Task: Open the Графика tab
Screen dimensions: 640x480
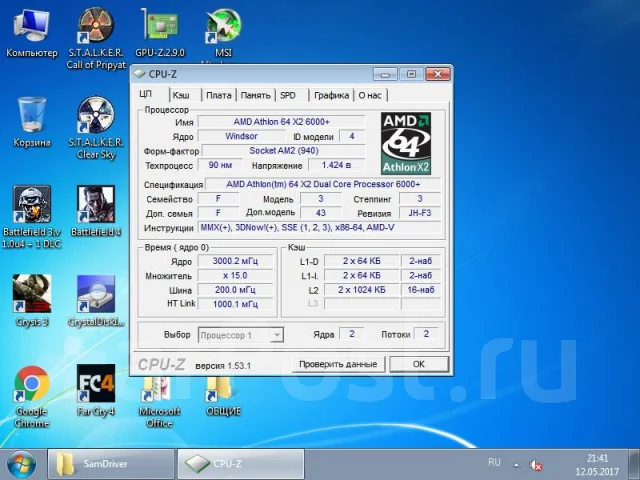Action: (x=331, y=95)
